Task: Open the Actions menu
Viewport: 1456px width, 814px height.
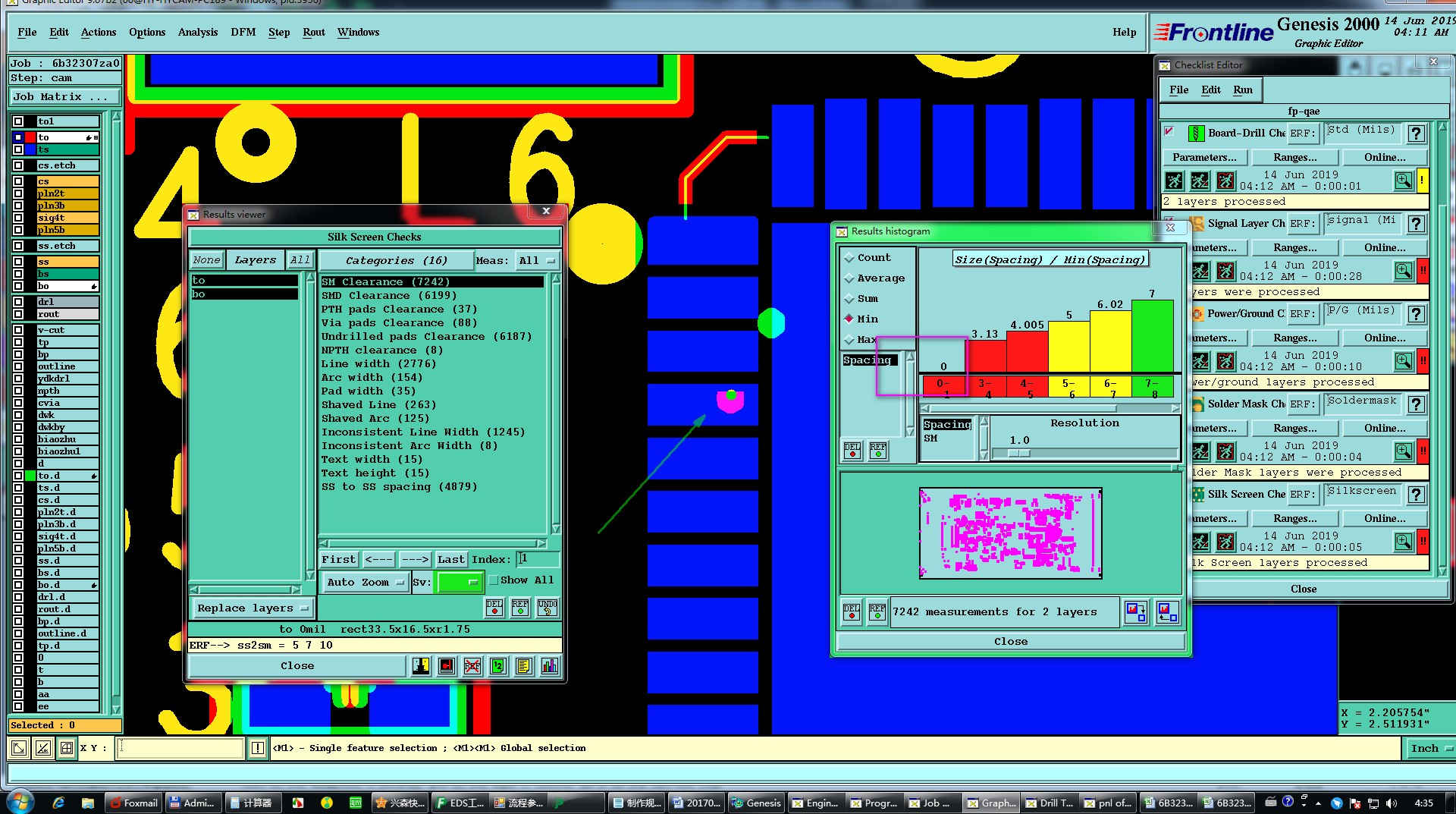Action: [99, 32]
